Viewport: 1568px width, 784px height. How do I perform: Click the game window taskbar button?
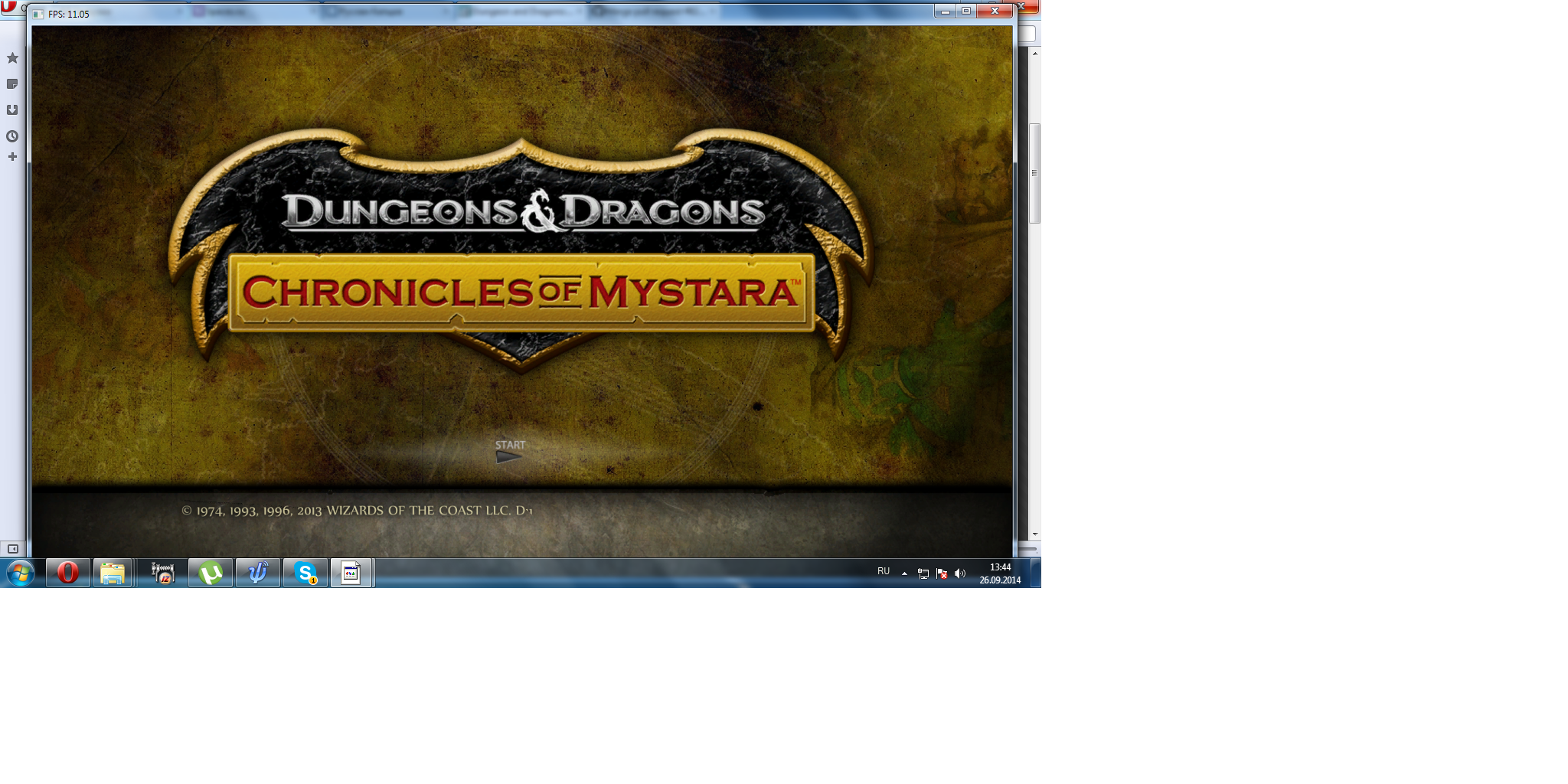[351, 573]
